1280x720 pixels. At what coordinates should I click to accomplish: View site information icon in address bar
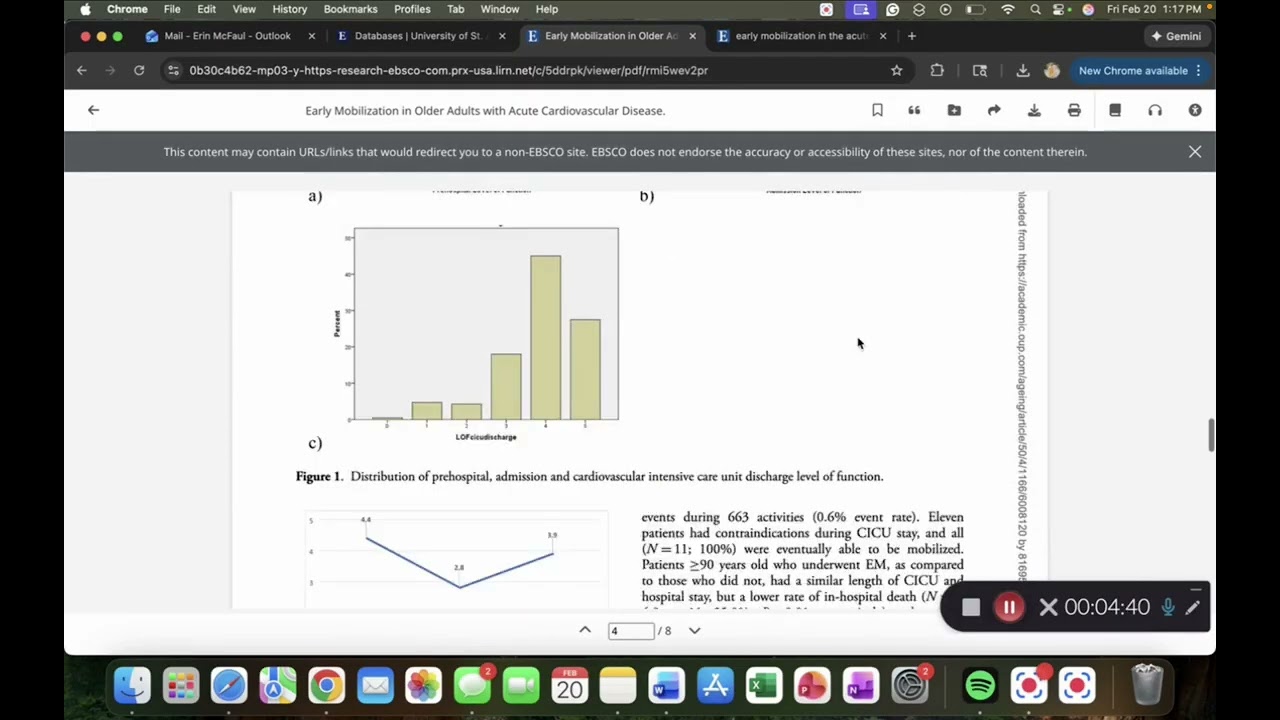tap(173, 70)
